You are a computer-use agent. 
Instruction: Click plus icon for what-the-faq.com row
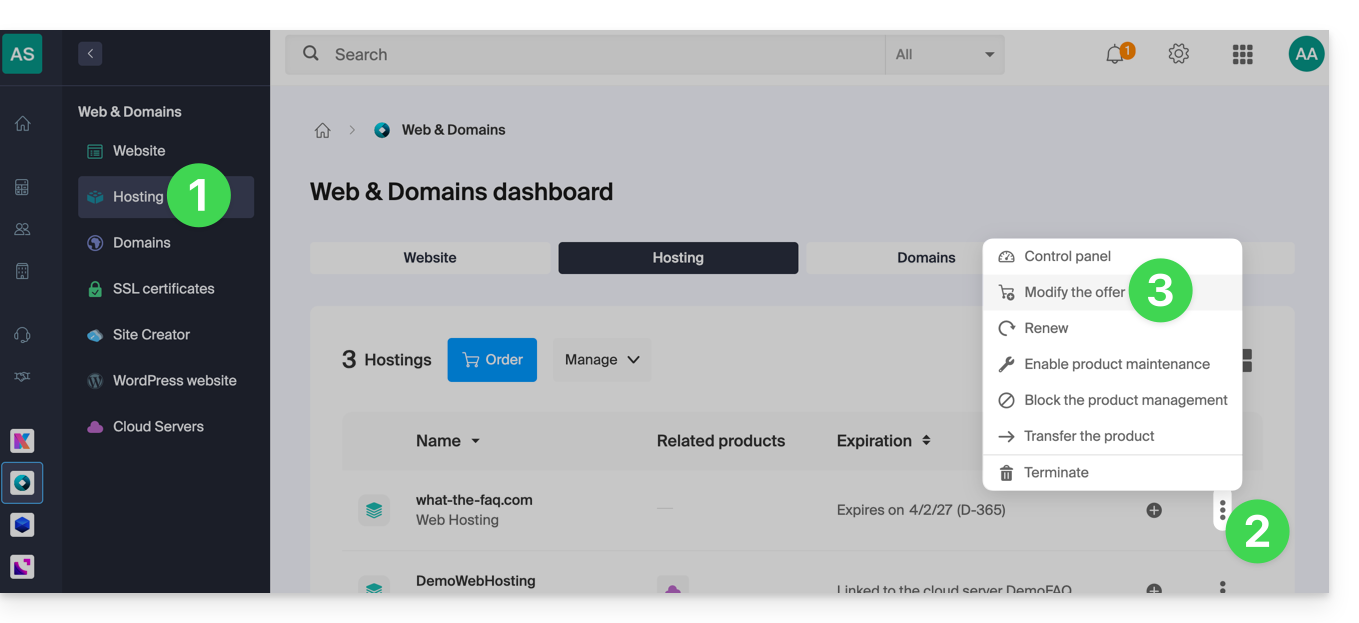tap(1154, 510)
